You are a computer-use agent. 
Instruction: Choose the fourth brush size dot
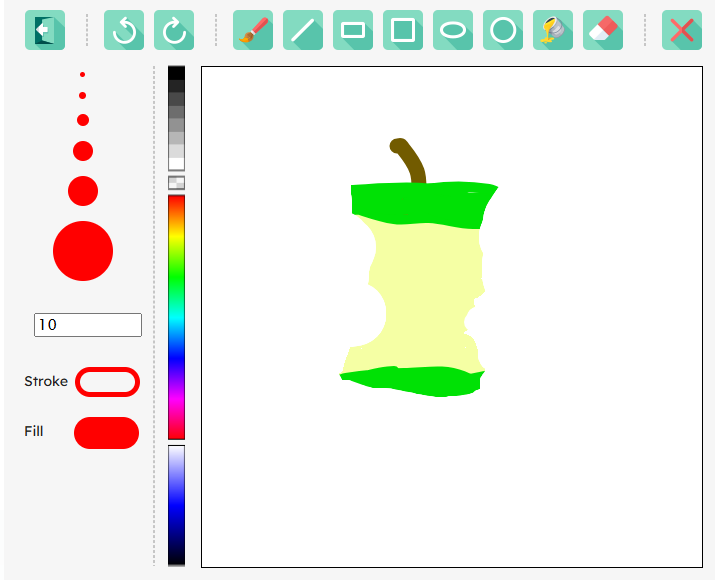(x=83, y=151)
